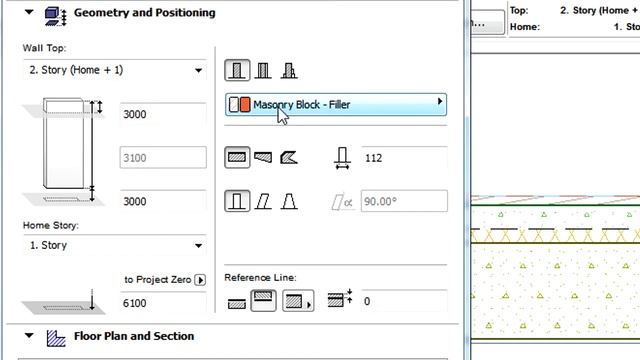The height and width of the screenshot is (360, 640).
Task: Click the slant angle field 90.00°
Action: click(404, 201)
